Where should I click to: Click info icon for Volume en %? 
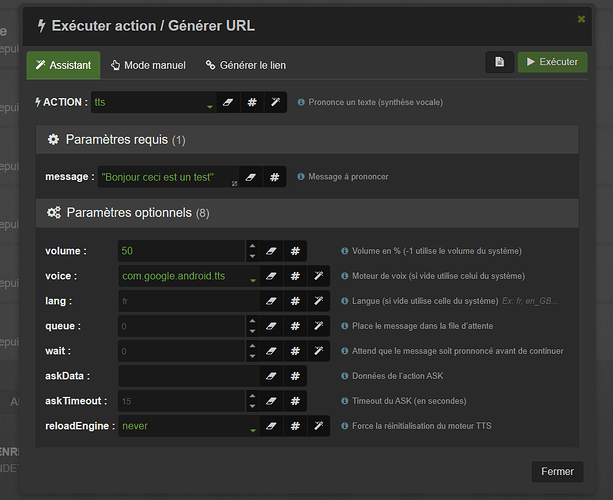344,251
